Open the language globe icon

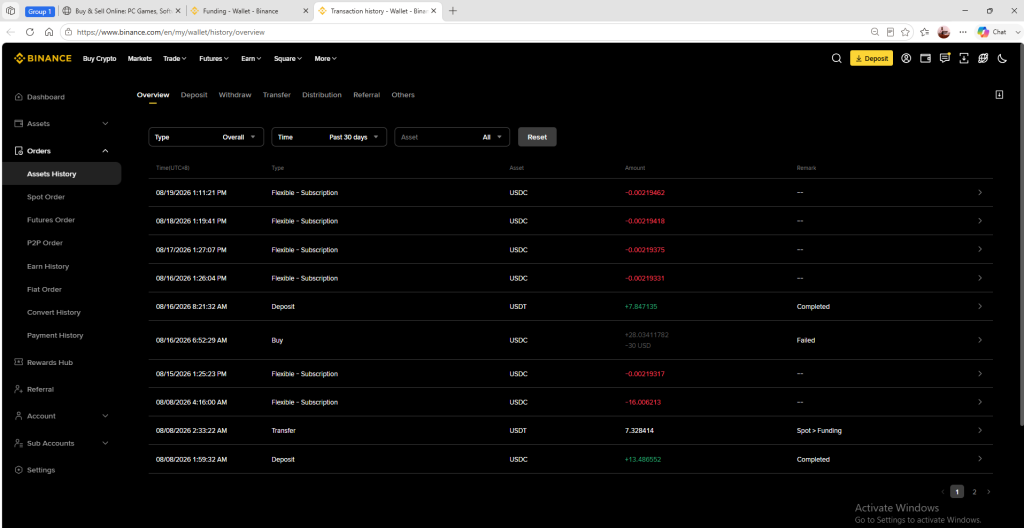tap(983, 58)
